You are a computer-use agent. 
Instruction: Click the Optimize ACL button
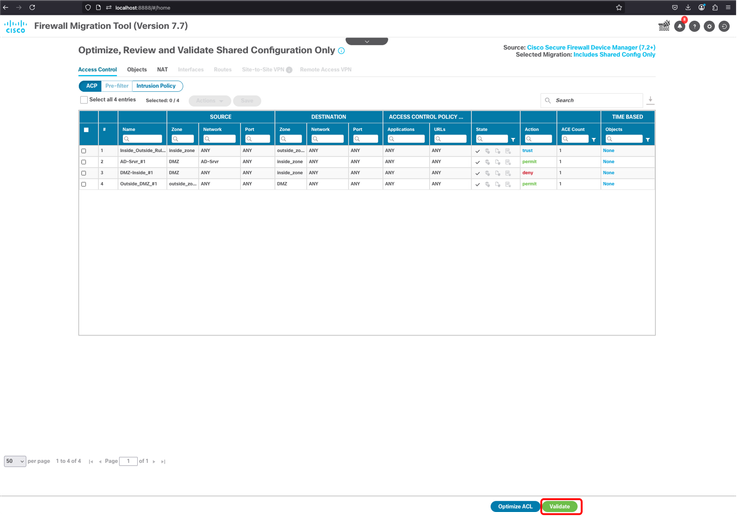click(515, 506)
